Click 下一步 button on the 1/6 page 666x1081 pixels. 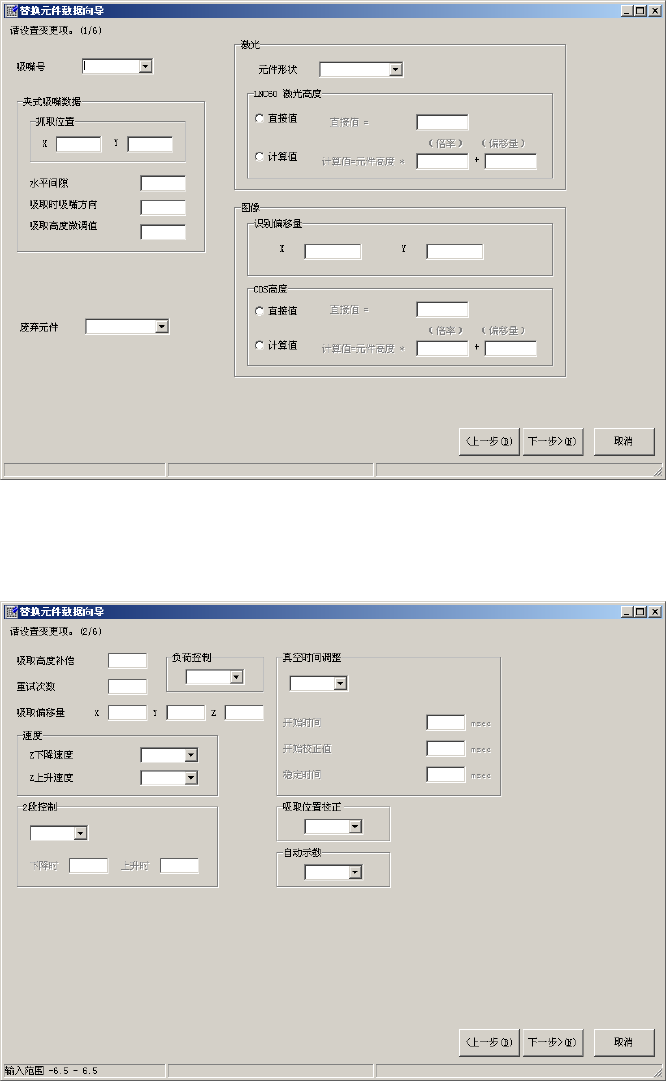pos(552,441)
